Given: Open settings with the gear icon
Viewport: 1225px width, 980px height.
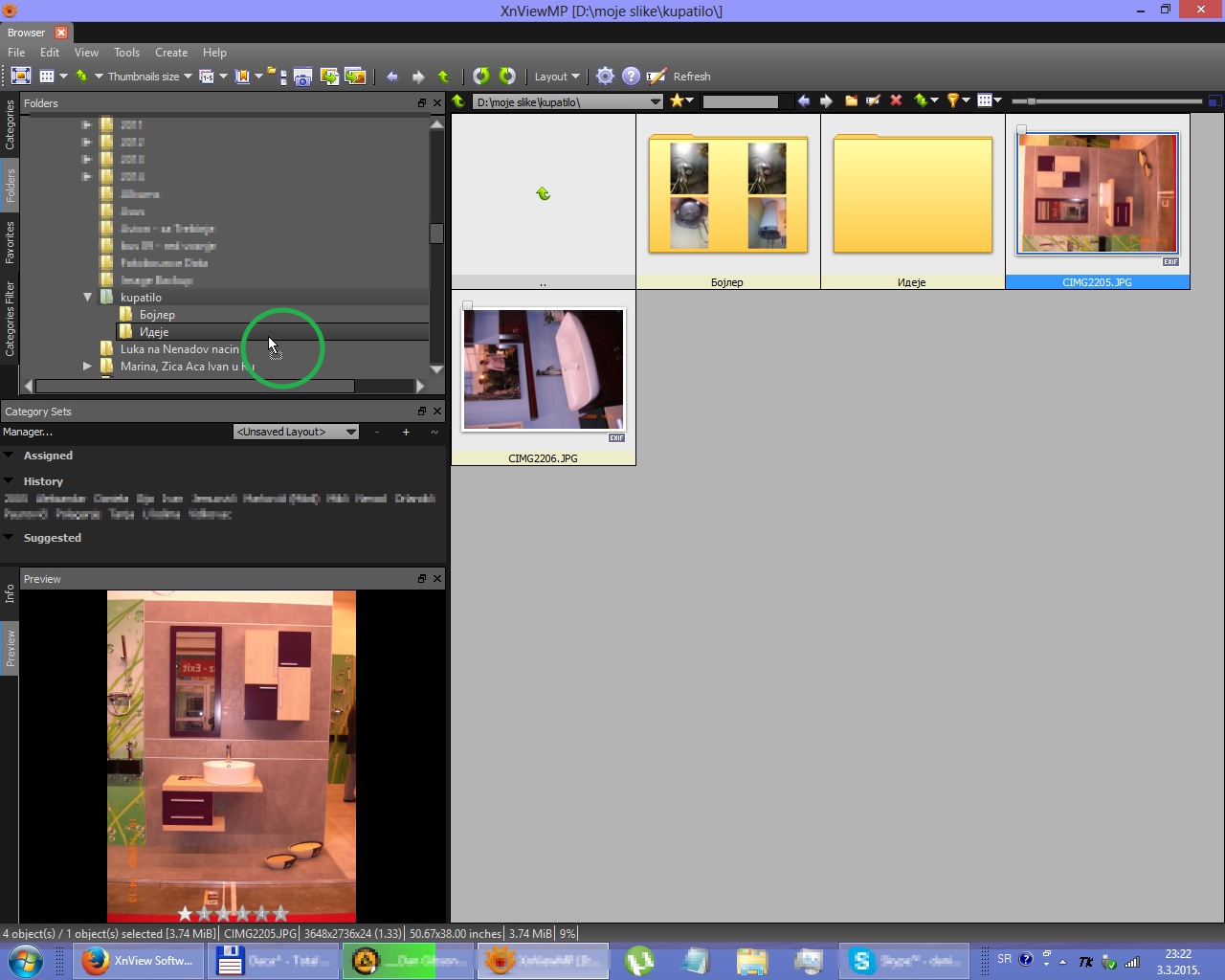Looking at the screenshot, I should click(x=605, y=76).
